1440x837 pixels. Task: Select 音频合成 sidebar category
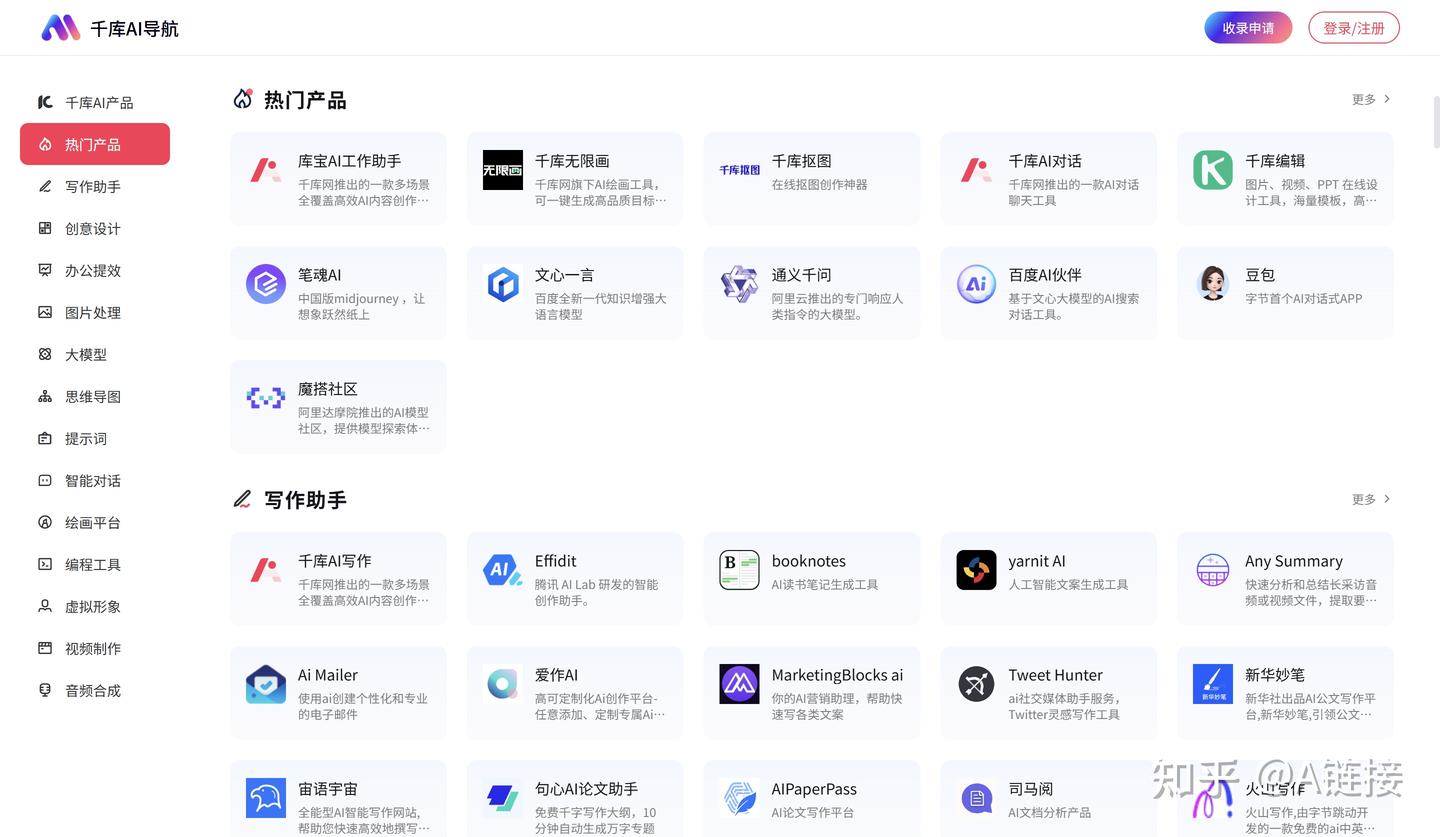tap(95, 690)
